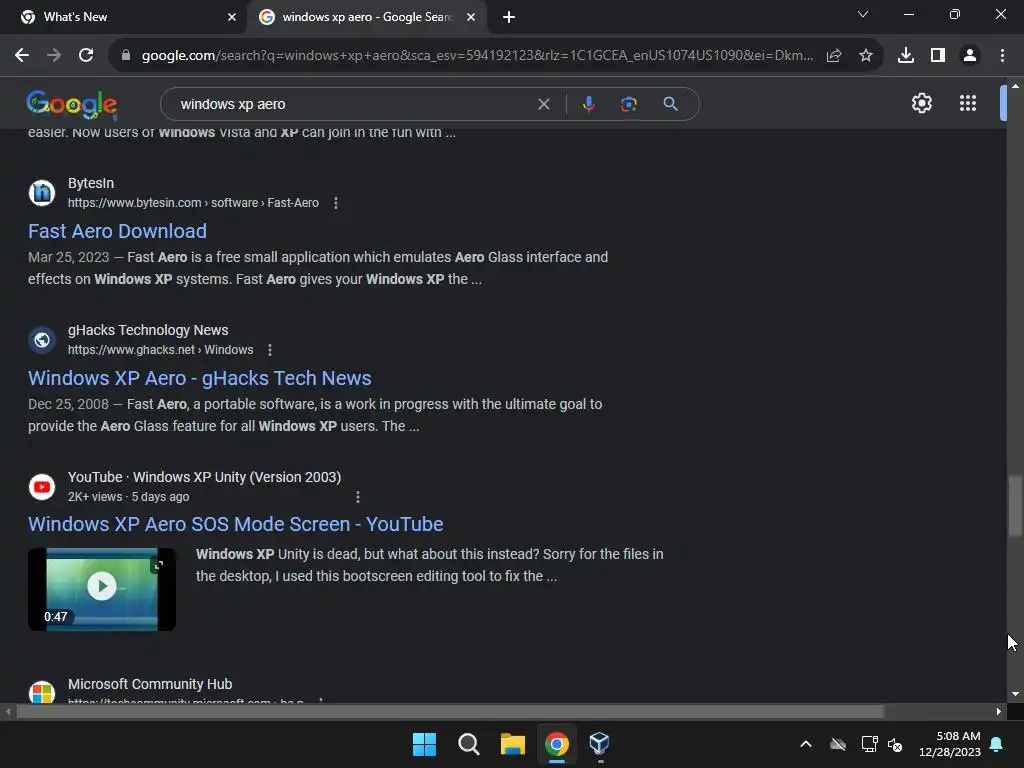Viewport: 1024px width, 768px height.
Task: Open the Google apps grid
Action: tap(968, 103)
